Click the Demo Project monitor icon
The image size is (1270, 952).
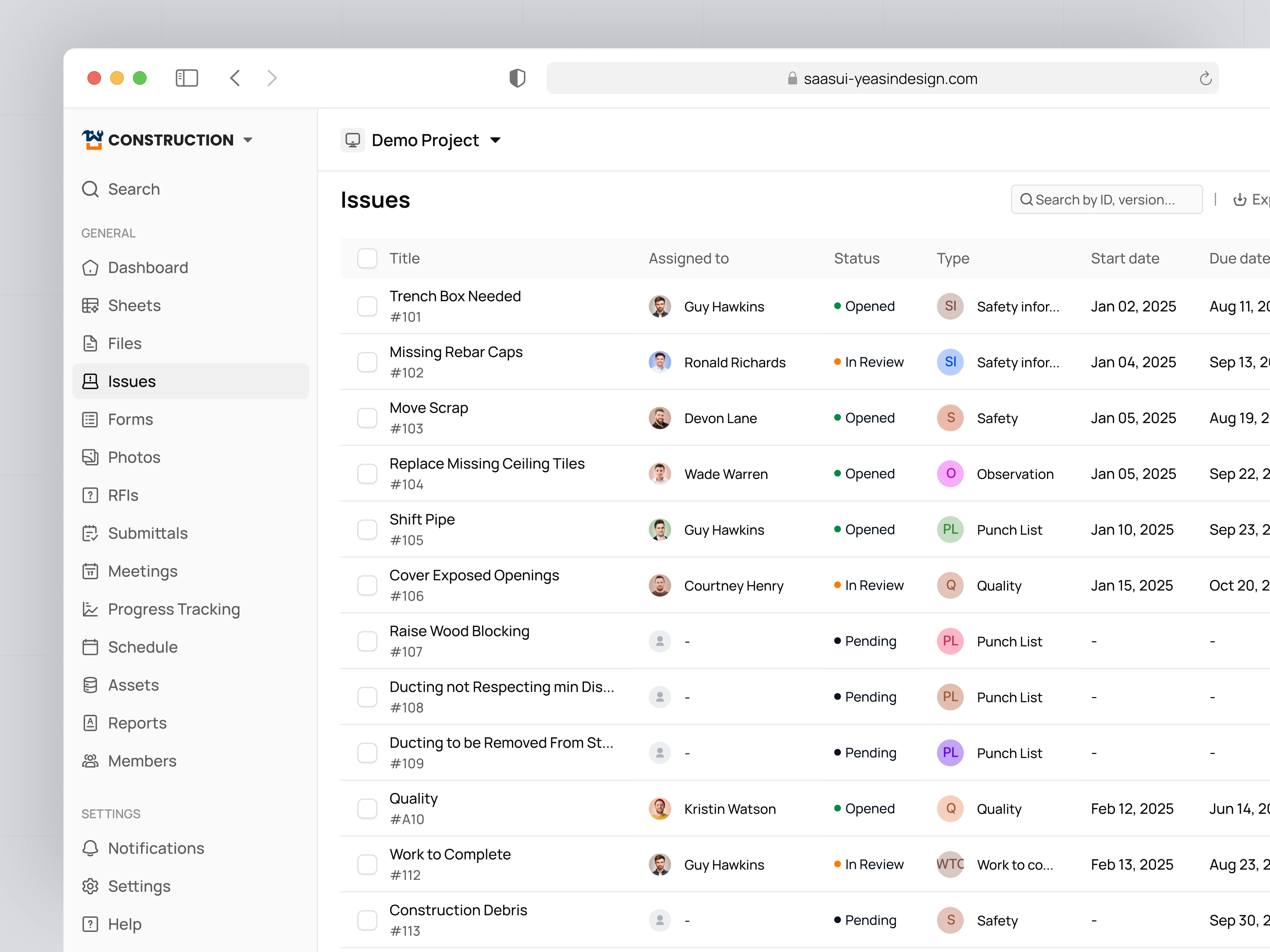tap(352, 140)
